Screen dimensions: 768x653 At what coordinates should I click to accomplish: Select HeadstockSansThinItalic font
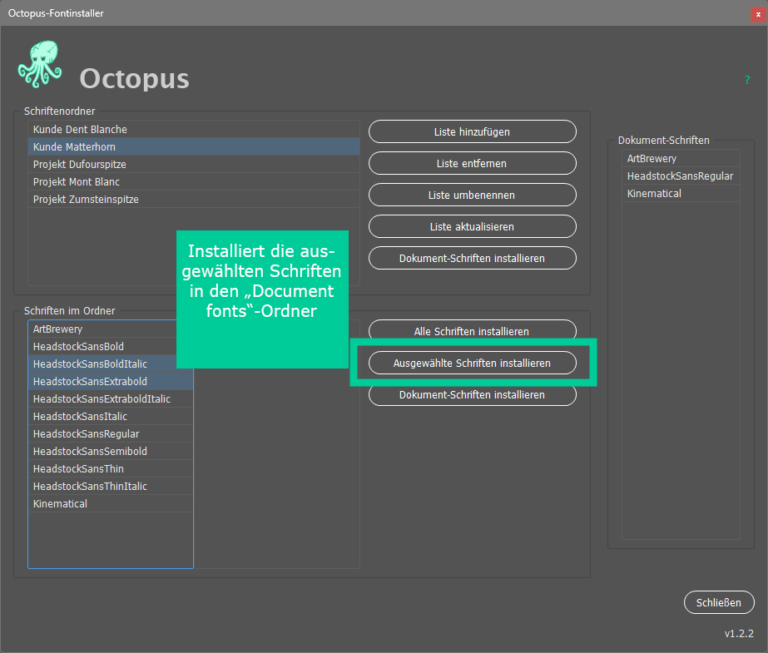point(111,486)
